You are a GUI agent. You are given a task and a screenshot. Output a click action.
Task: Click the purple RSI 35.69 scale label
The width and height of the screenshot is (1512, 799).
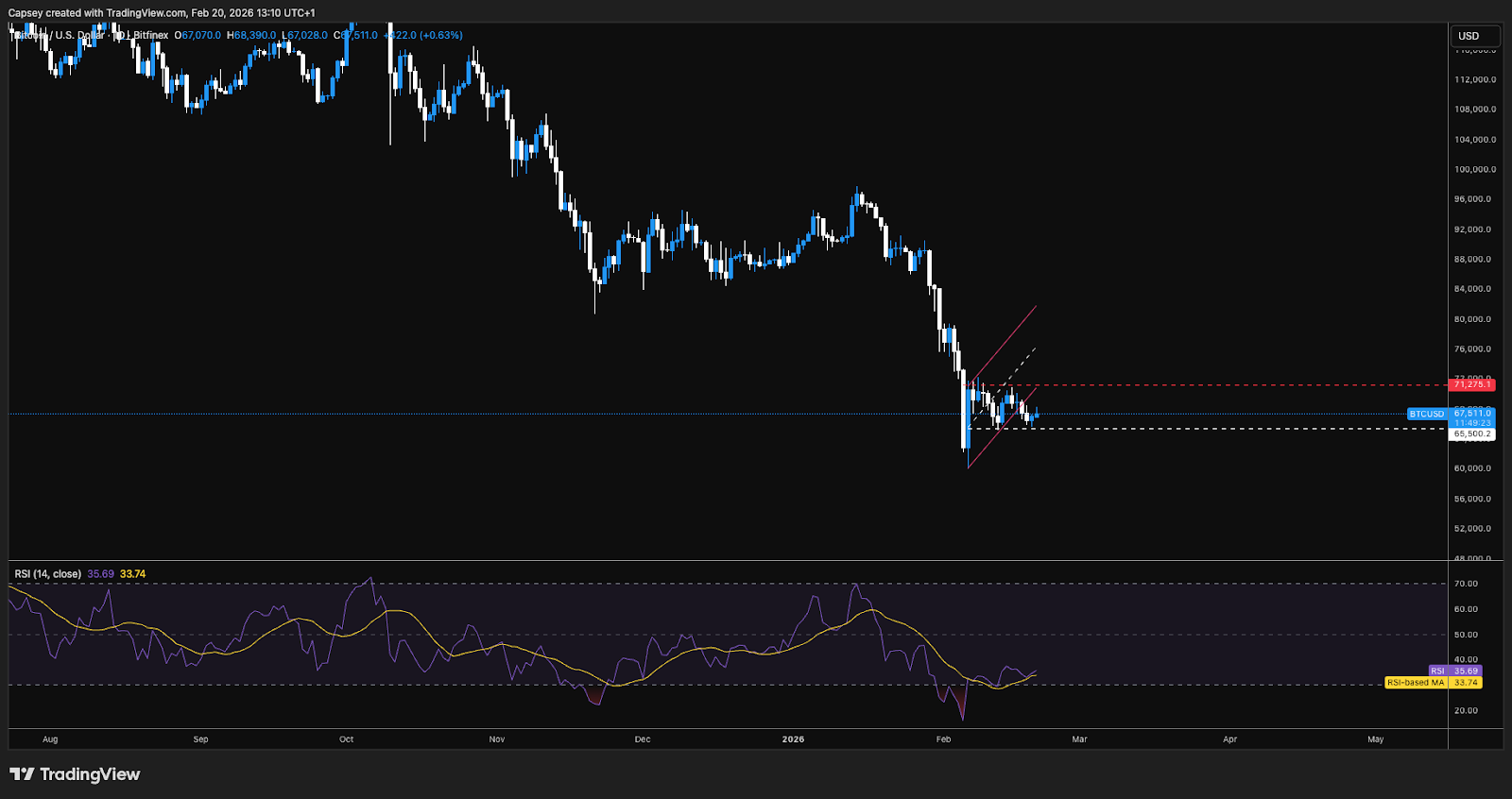1454,671
